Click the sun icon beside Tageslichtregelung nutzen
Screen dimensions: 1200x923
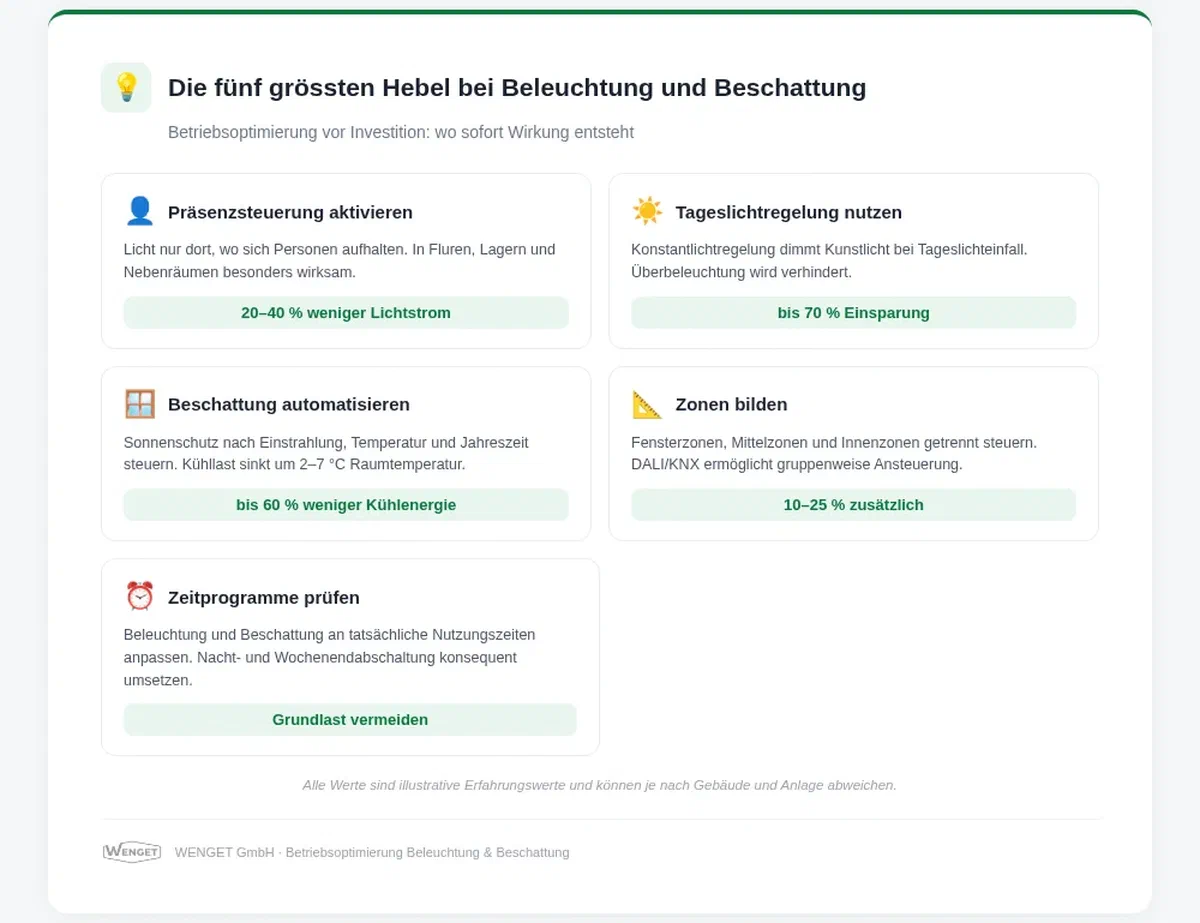[647, 211]
